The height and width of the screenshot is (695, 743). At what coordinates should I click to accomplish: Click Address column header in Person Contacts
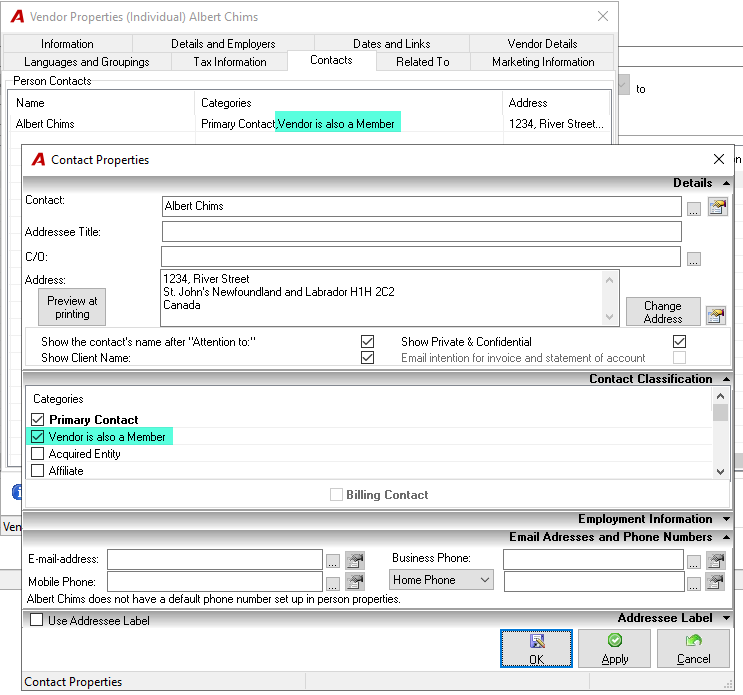point(556,103)
